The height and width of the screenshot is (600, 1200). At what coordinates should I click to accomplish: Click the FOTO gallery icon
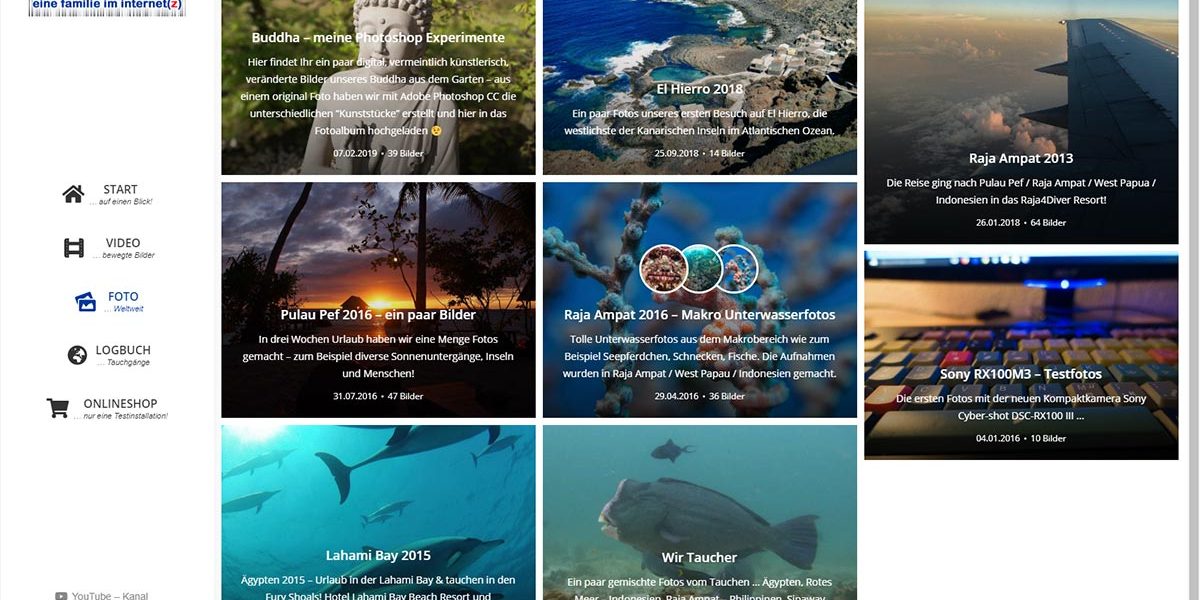coord(87,302)
